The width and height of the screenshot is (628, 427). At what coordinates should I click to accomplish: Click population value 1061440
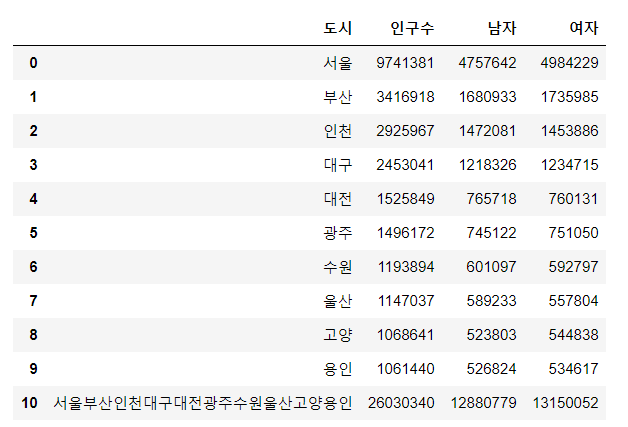click(x=405, y=369)
